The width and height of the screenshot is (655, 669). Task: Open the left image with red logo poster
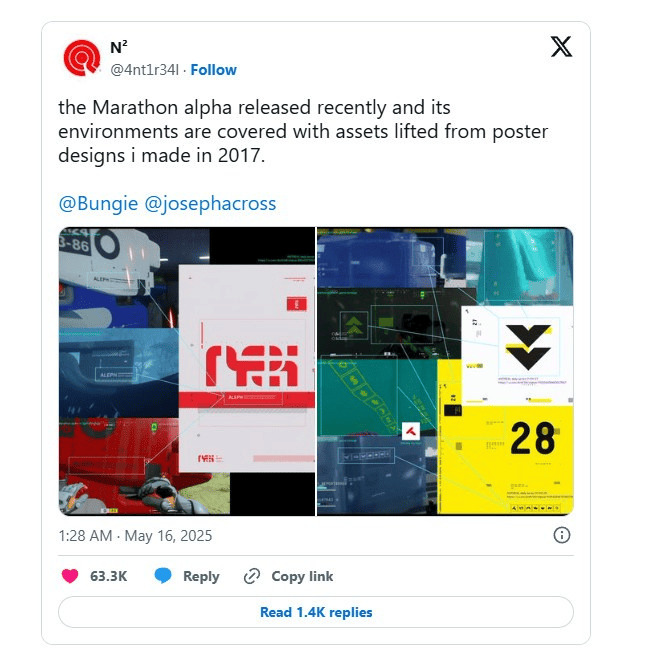pos(187,371)
